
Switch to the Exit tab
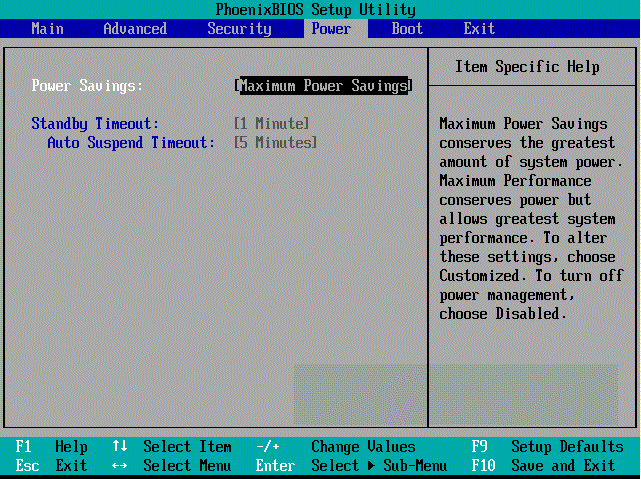pyautogui.click(x=479, y=29)
